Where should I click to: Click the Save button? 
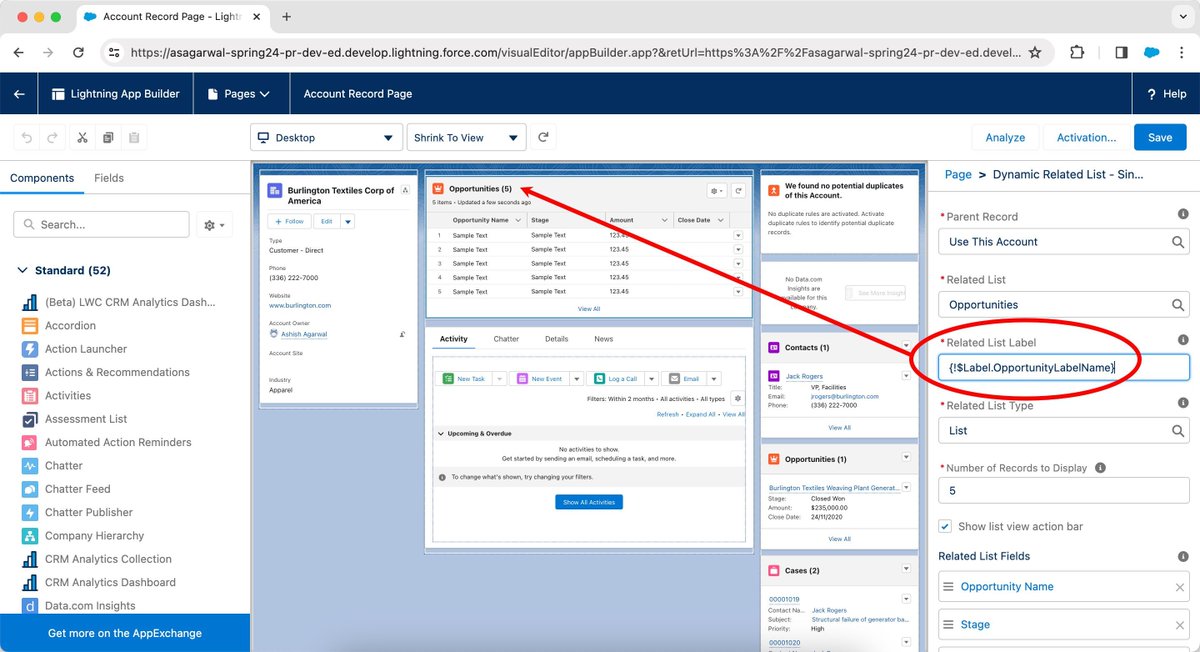click(1160, 138)
